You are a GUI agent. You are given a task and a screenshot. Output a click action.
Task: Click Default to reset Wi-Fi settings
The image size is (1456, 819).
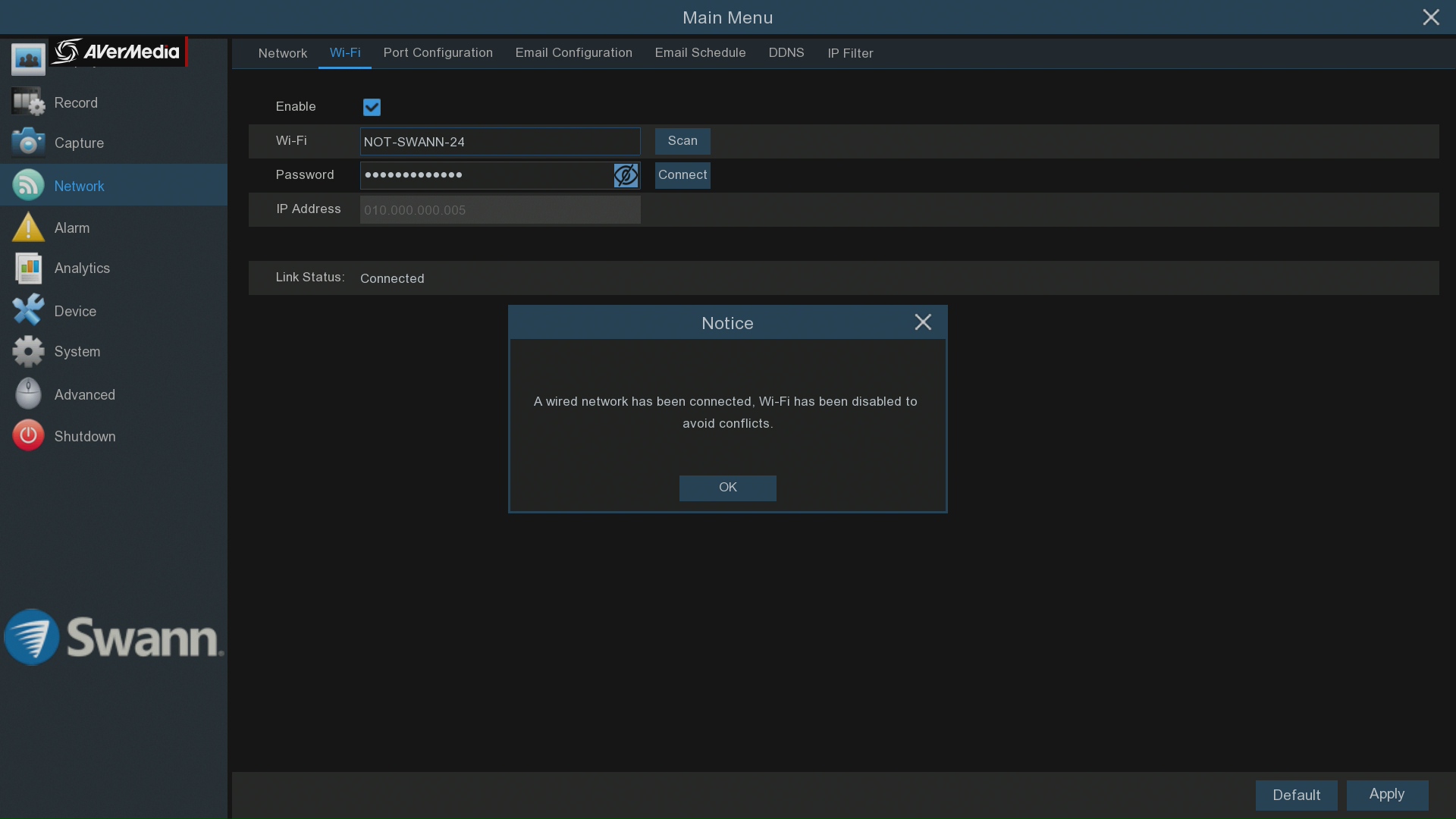click(1296, 795)
